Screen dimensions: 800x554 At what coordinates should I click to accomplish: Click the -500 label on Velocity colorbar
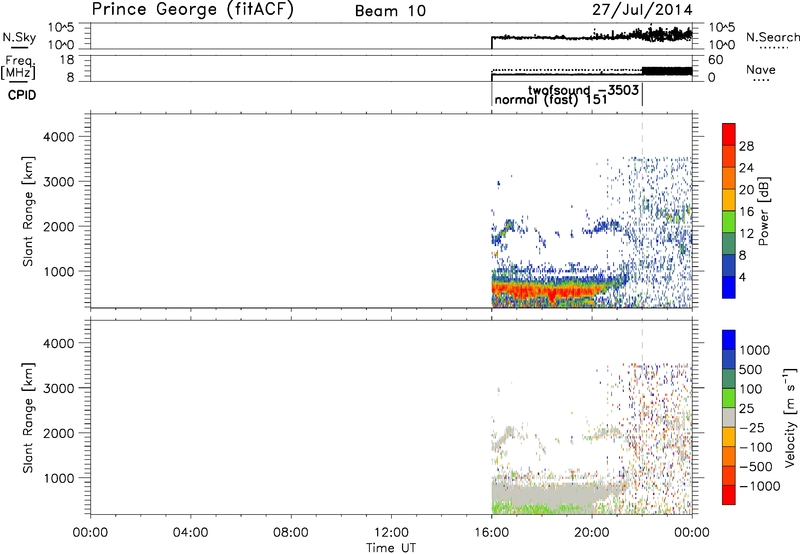coord(755,467)
